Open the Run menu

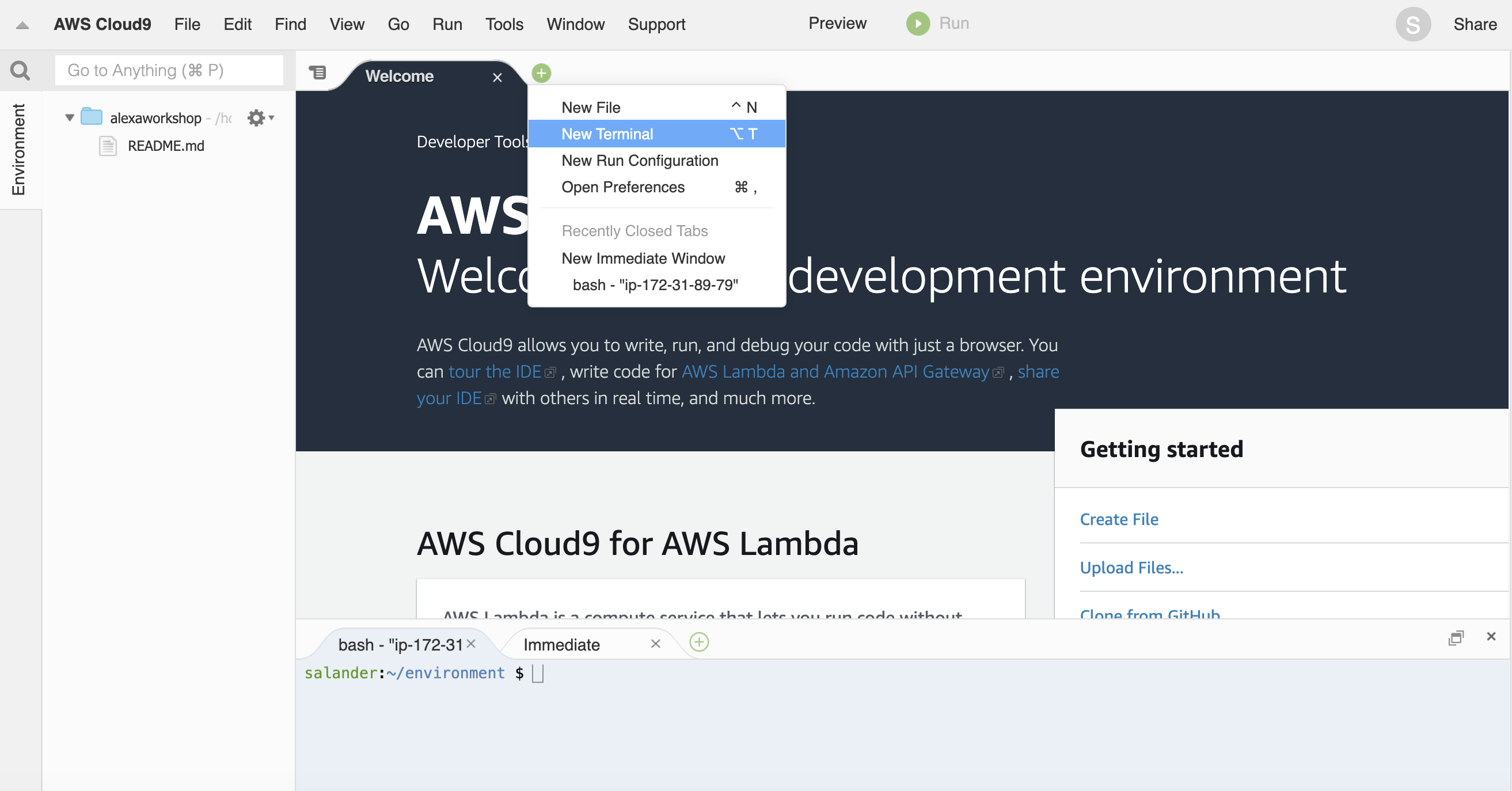click(447, 24)
